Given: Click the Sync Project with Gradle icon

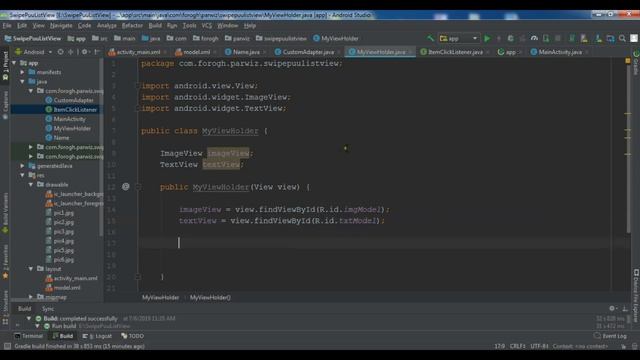Looking at the screenshot, I should (572, 38).
